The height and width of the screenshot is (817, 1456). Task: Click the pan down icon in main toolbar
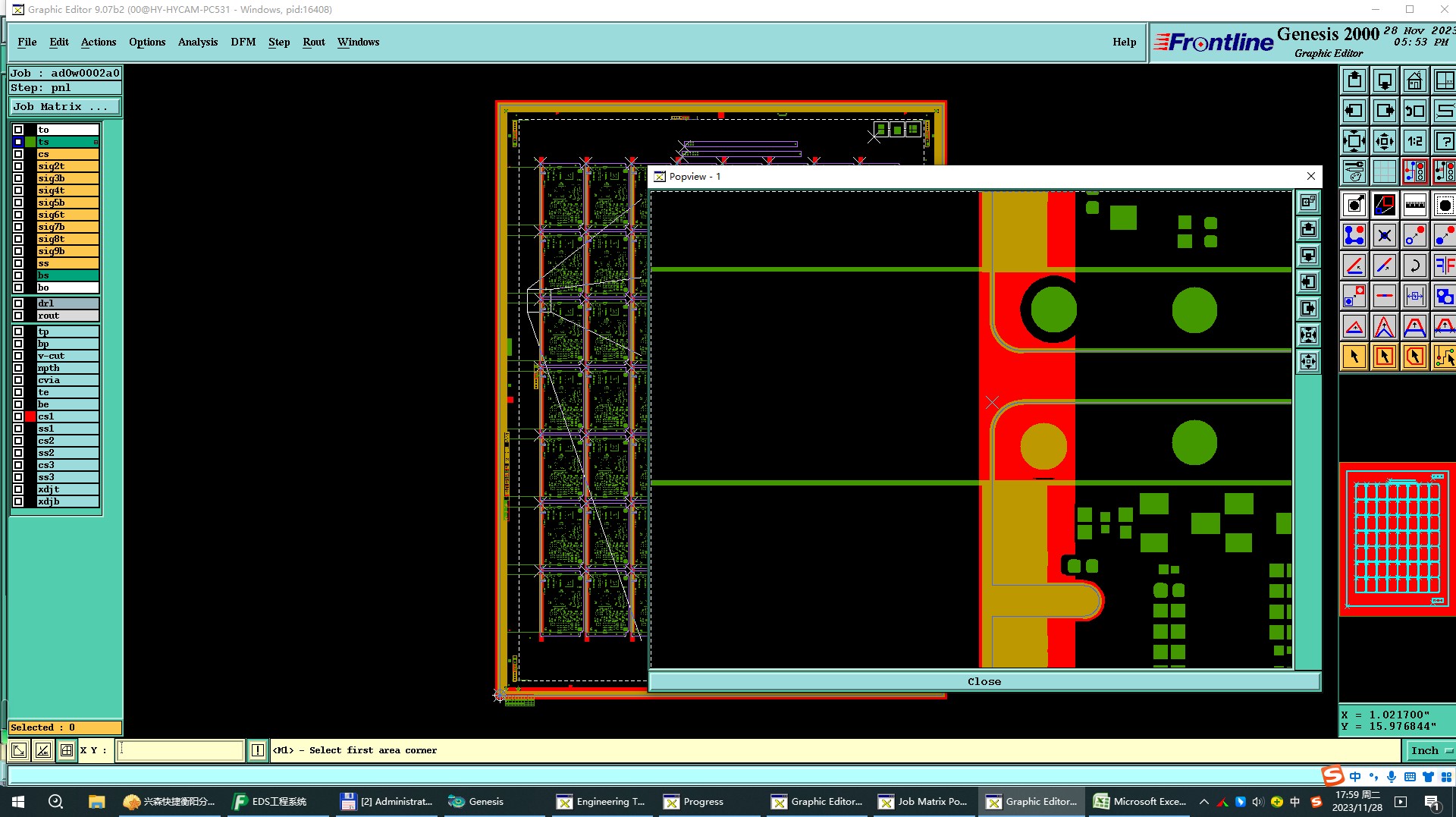coord(1385,80)
